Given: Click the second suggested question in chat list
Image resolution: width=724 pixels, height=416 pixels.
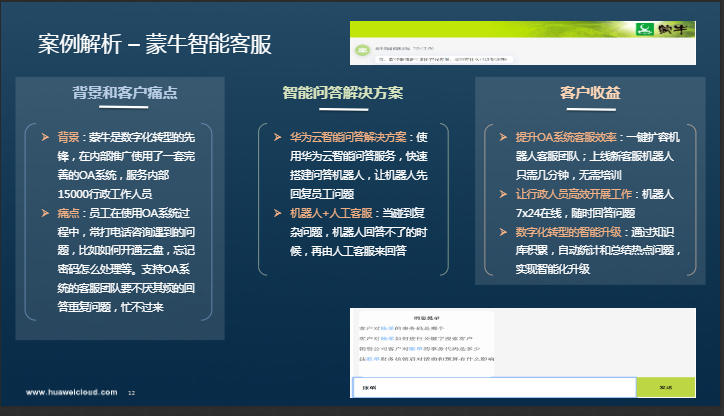Looking at the screenshot, I should tap(416, 338).
